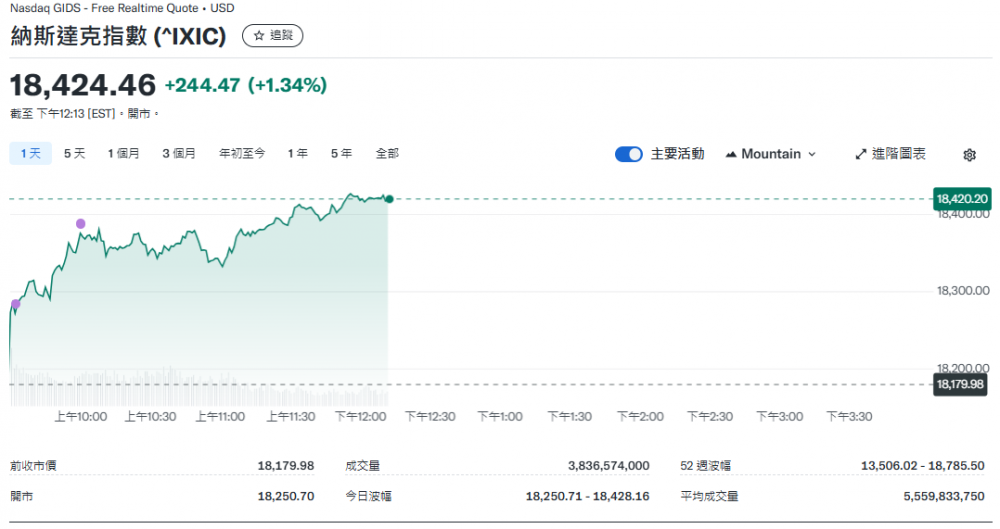Select the 1天 time range
Screen dimensions: 1000x529
[30, 153]
